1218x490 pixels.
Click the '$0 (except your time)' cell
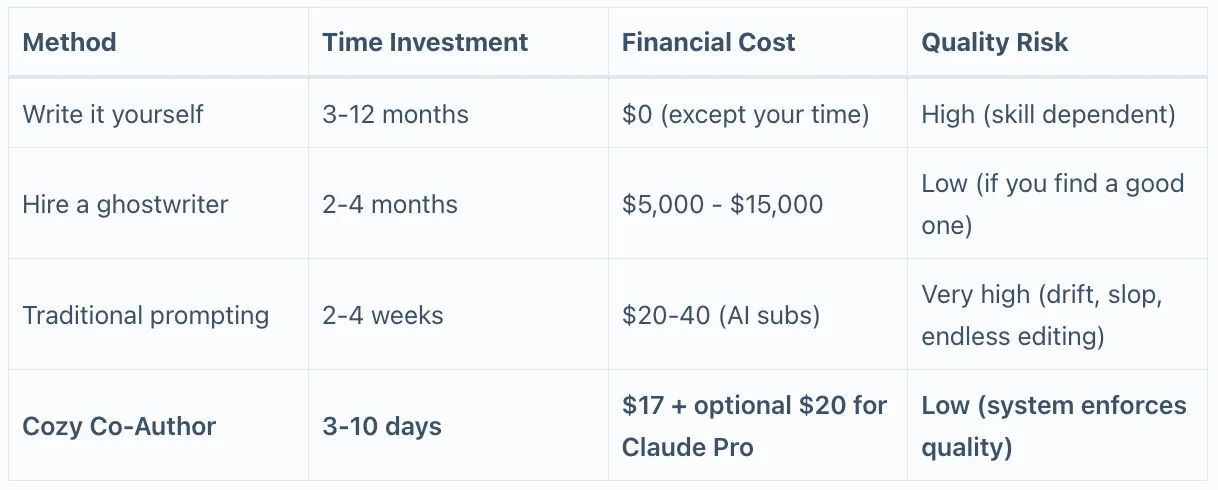(x=758, y=113)
